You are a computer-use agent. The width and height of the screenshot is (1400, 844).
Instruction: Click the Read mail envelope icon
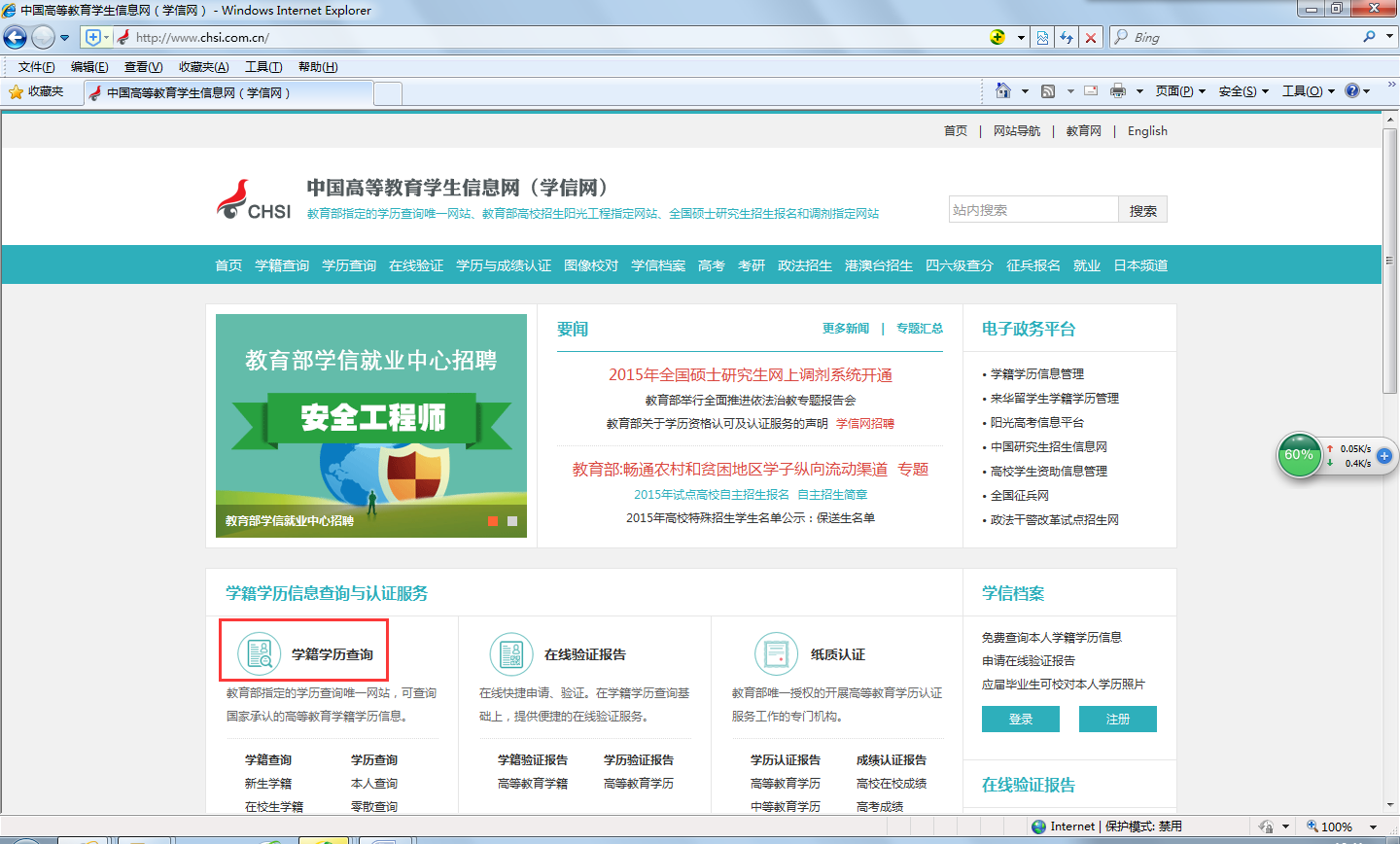click(x=1091, y=90)
